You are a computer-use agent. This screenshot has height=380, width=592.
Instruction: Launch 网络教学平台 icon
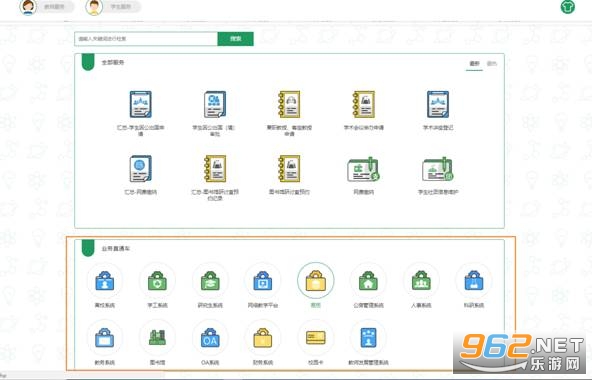[x=263, y=281]
